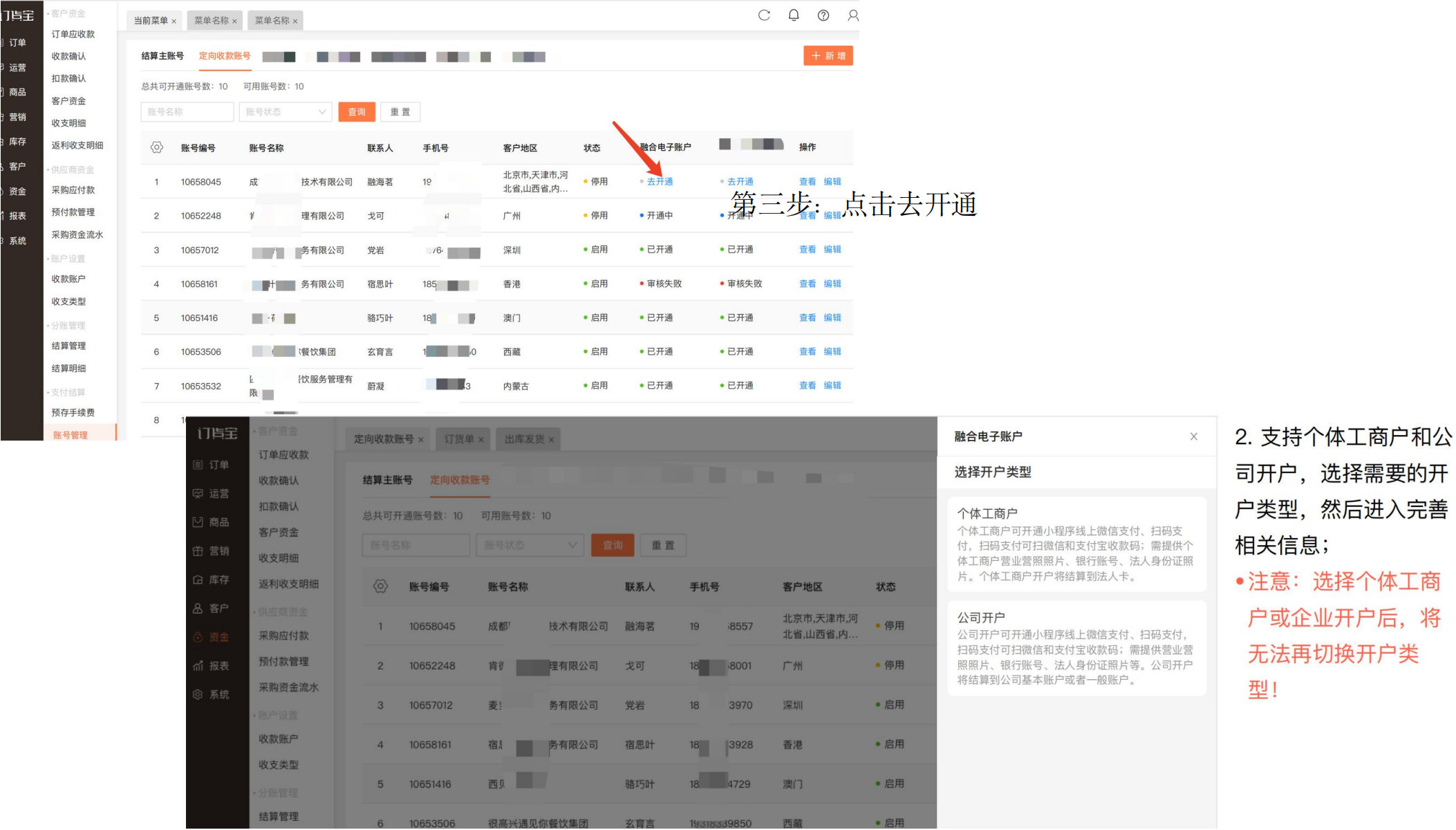Open the notification bell icon
This screenshot has height=830, width=1456.
click(x=794, y=15)
